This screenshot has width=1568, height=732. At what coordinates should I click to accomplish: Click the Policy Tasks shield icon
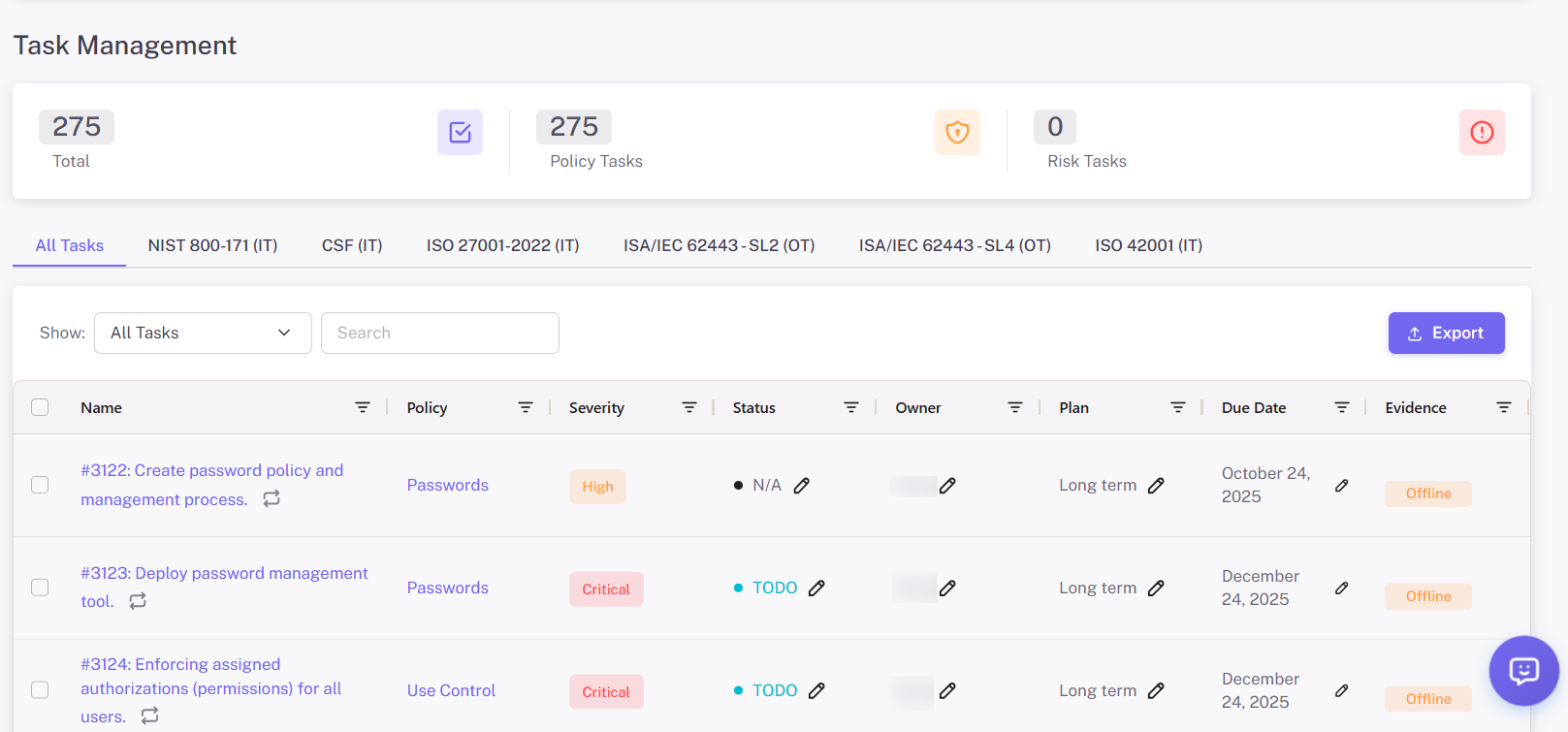(957, 133)
